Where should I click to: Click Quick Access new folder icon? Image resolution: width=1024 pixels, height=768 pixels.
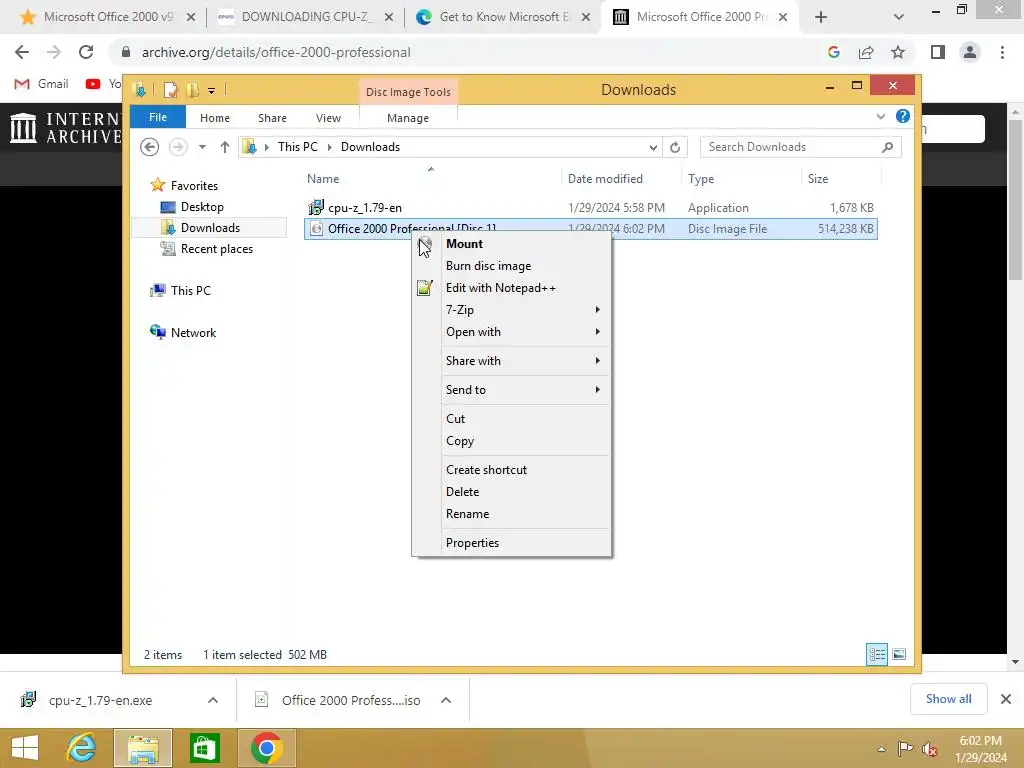(192, 90)
